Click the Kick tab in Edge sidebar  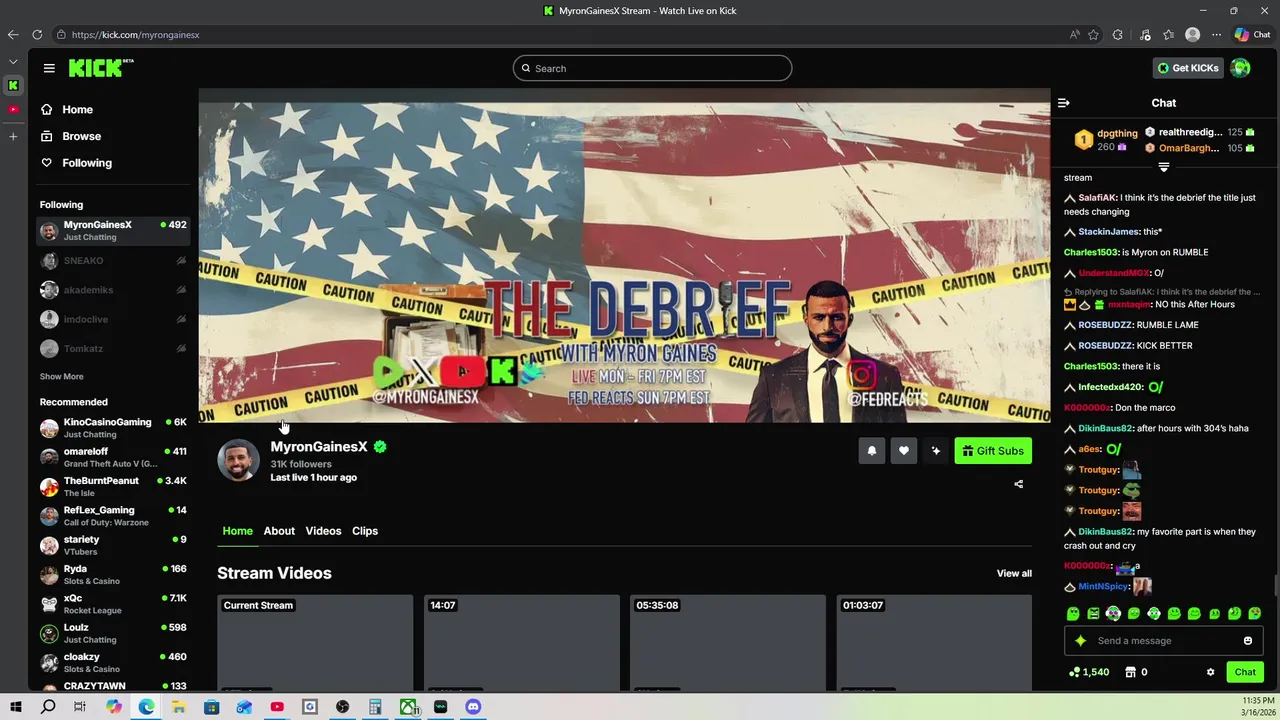[x=13, y=85]
